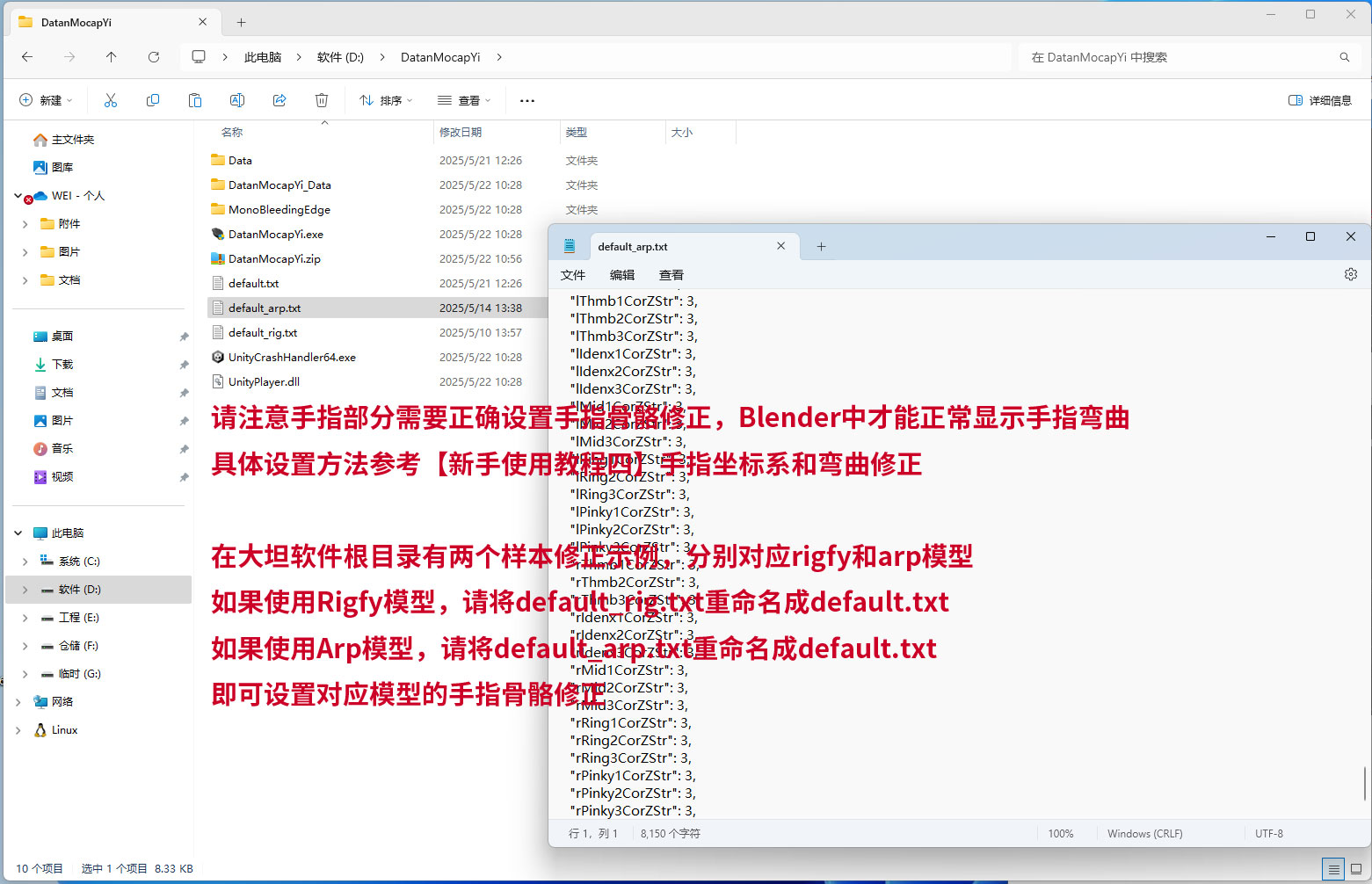The image size is (1372, 884).
Task: Click the Cut scissors icon in toolbar
Action: point(111,100)
